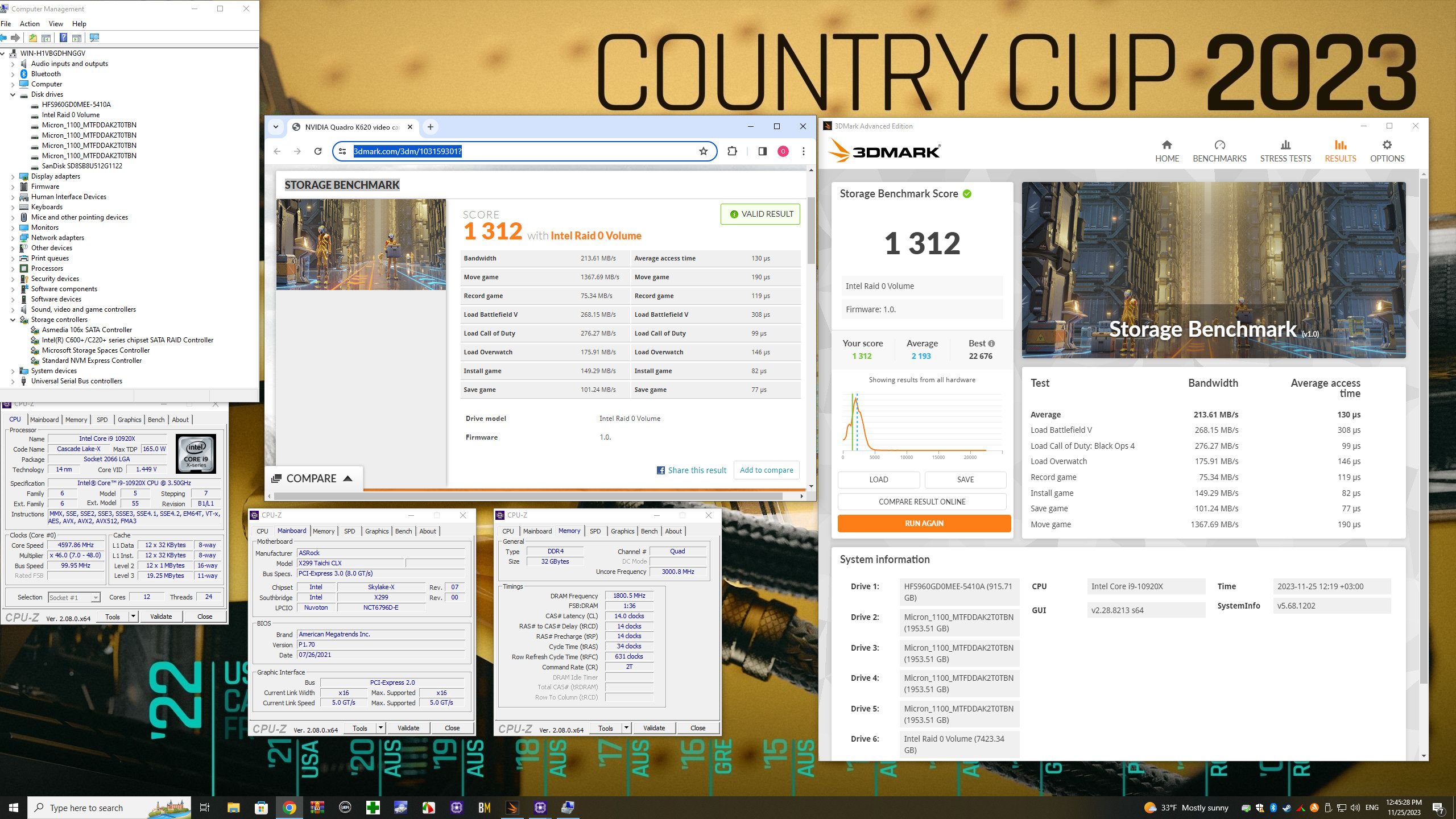
Task: Open Microsoft Store from the taskbar
Action: [x=261, y=808]
